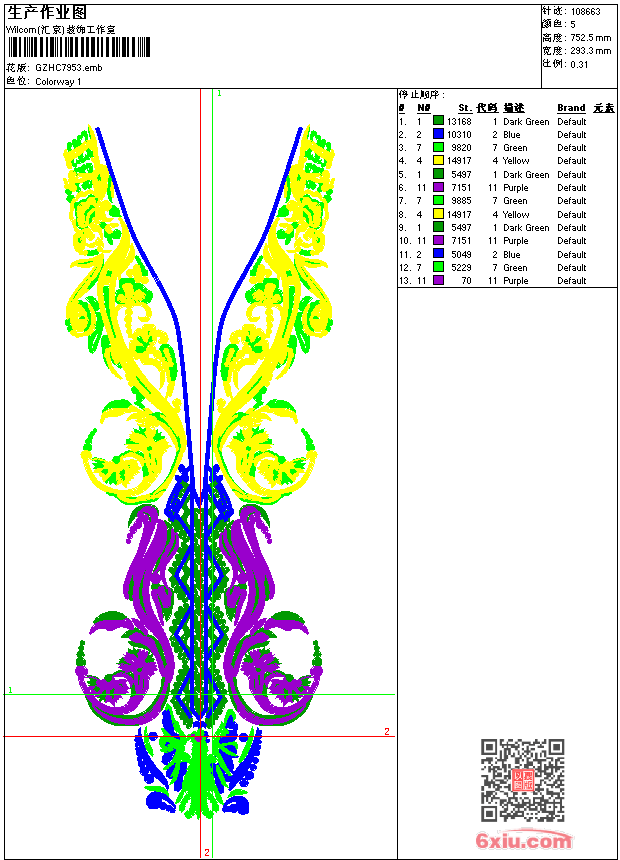Click the N# column header

click(423, 108)
